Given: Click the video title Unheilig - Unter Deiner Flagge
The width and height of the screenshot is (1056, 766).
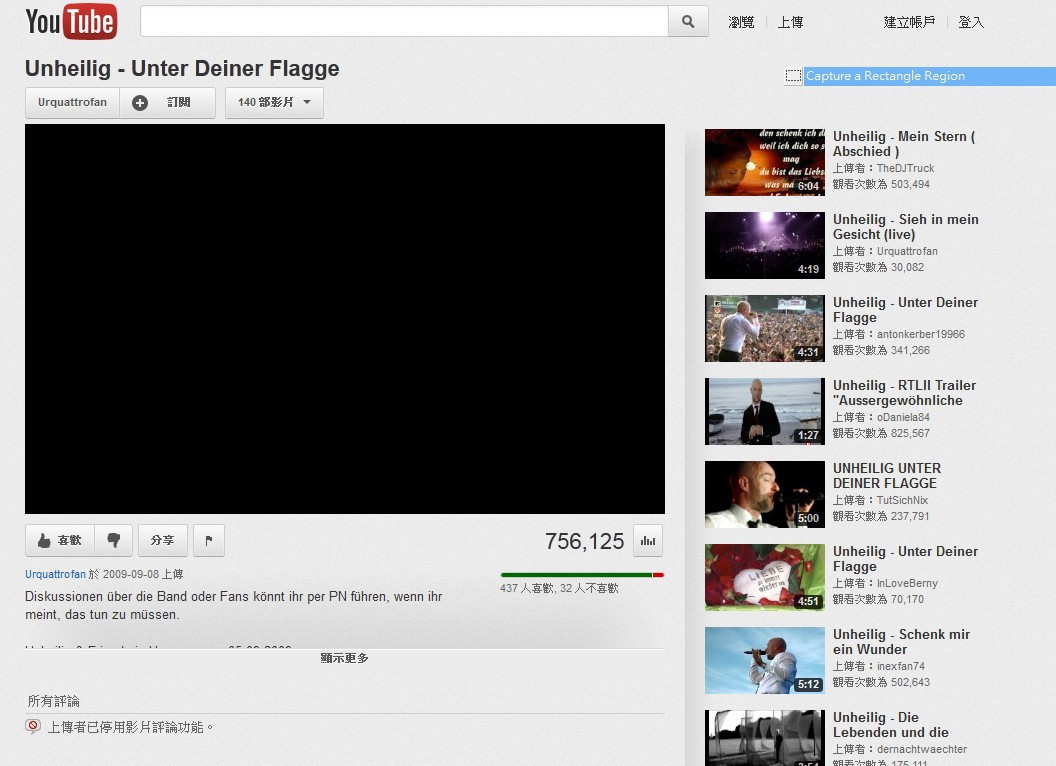Looking at the screenshot, I should 182,69.
